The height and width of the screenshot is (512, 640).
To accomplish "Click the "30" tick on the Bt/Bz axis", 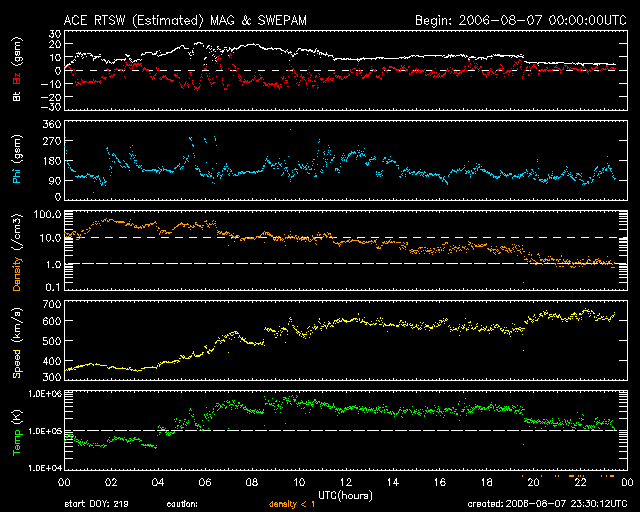I will pos(55,34).
